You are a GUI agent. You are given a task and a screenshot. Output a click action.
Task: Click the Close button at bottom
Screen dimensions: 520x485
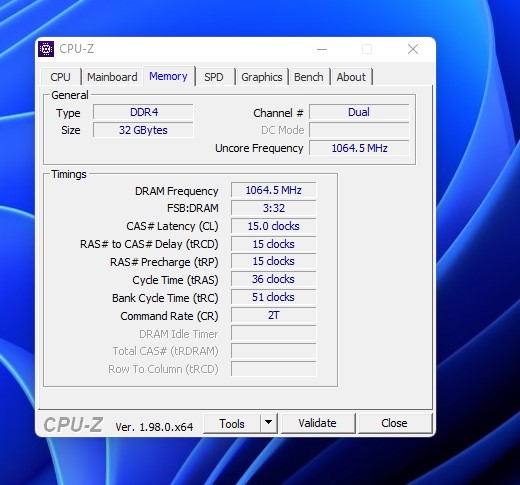[x=394, y=423]
